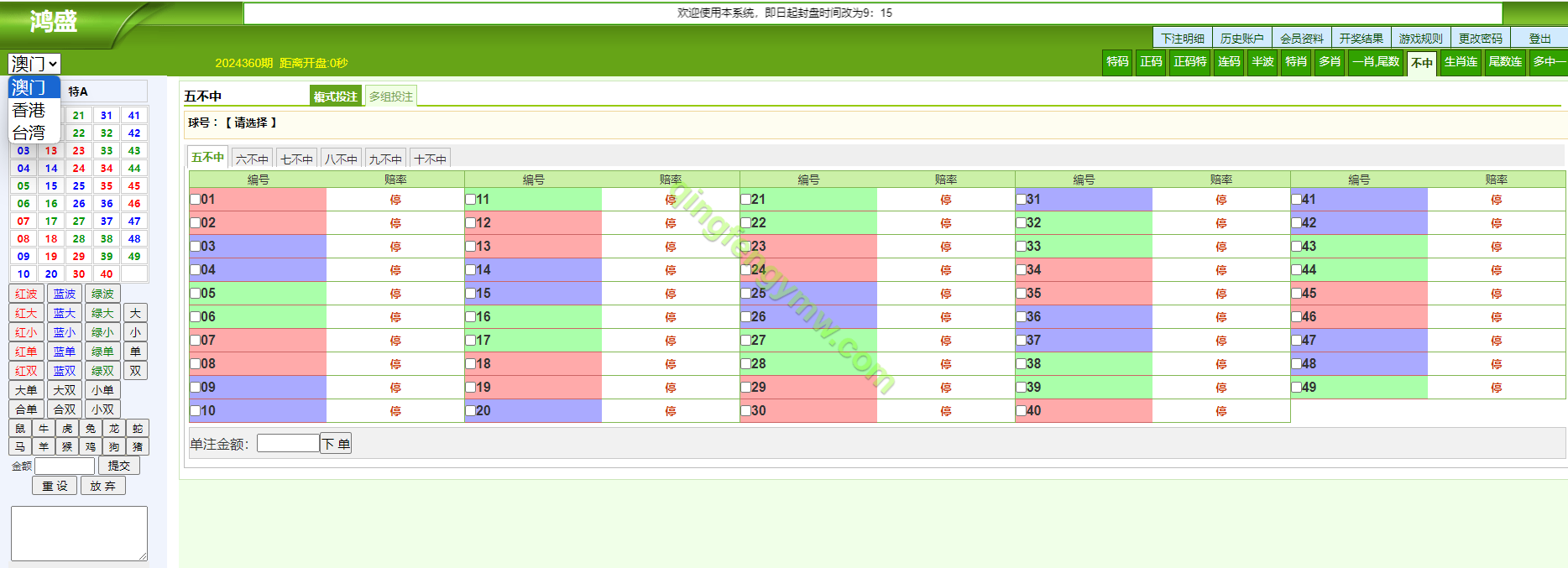Pick the 龙 zodiac button

[114, 429]
